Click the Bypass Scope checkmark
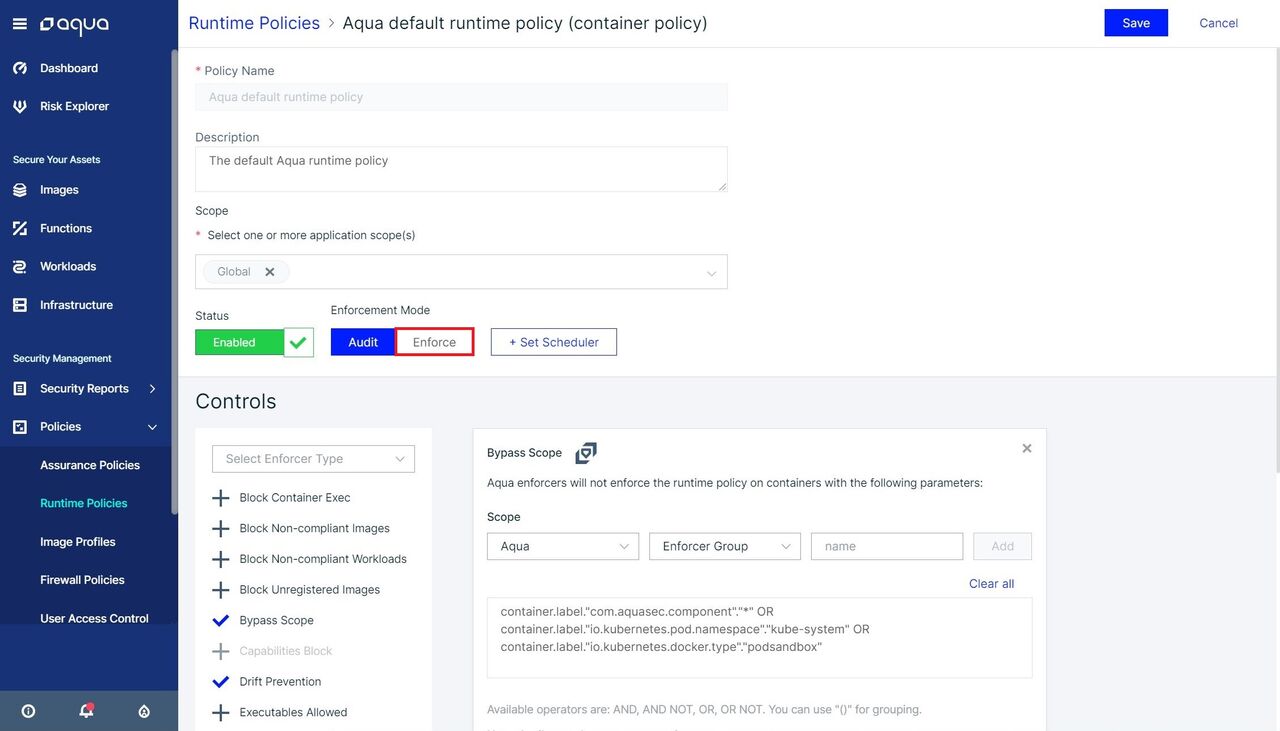 pos(221,621)
